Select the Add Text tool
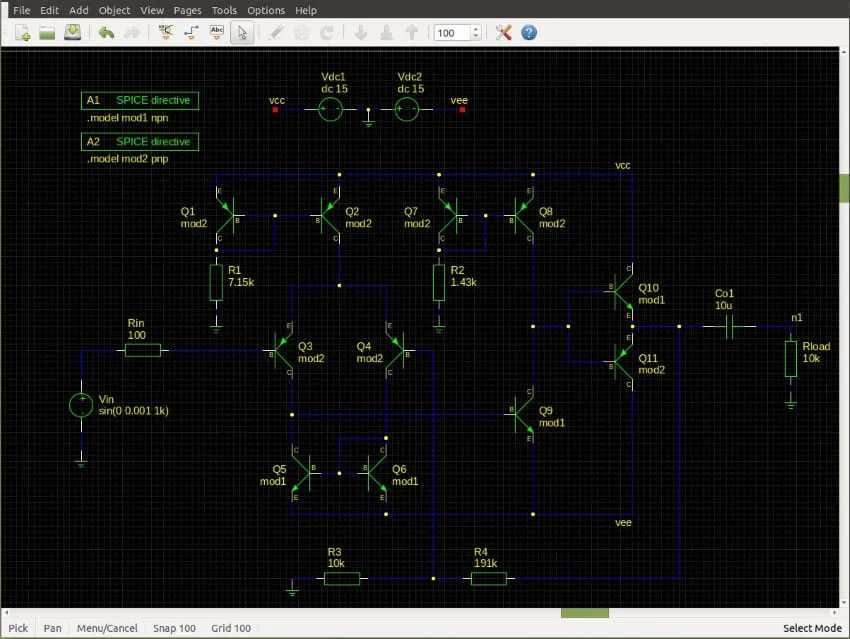850x639 pixels. point(217,33)
